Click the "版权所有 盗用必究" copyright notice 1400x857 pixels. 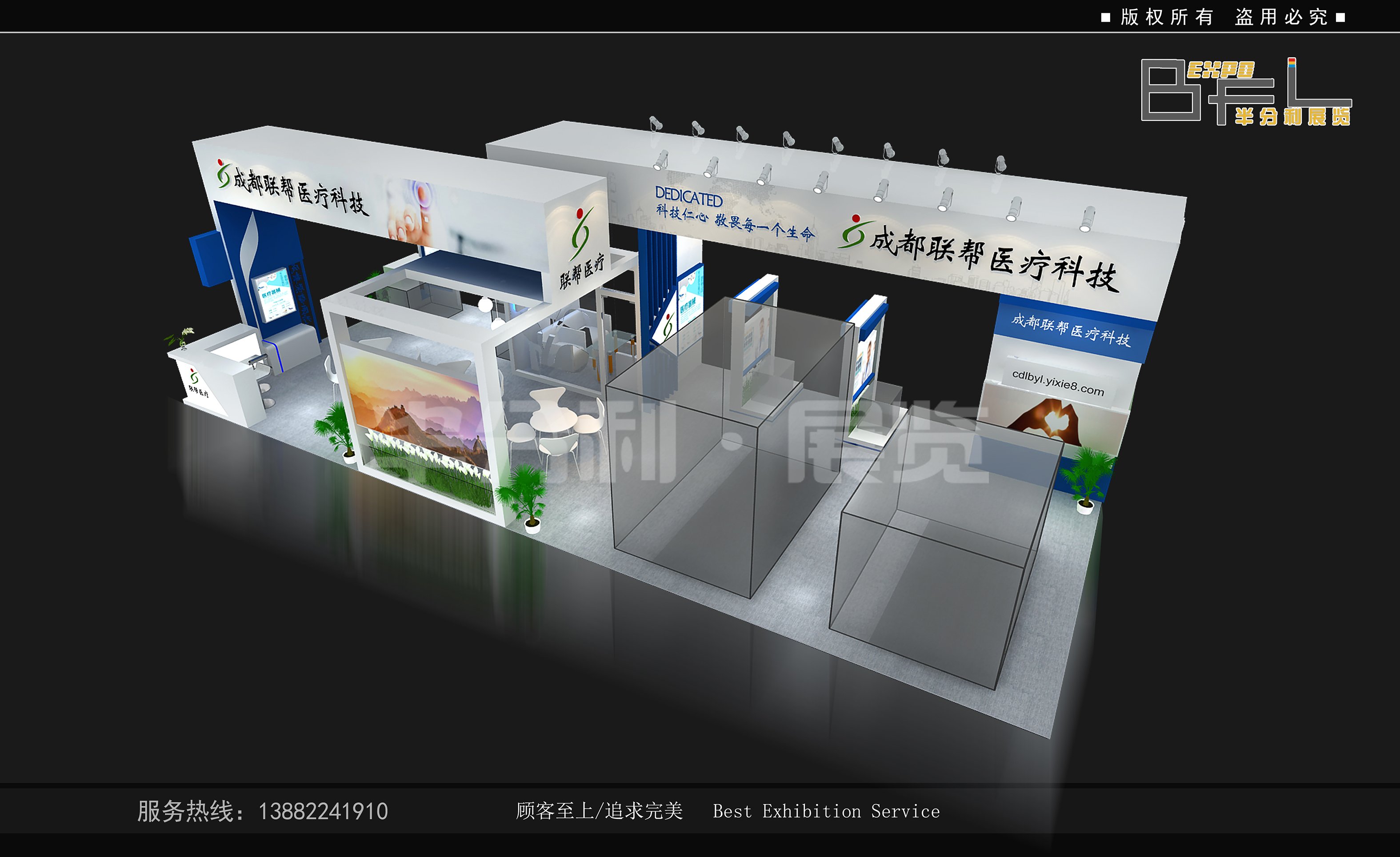click(x=1223, y=17)
